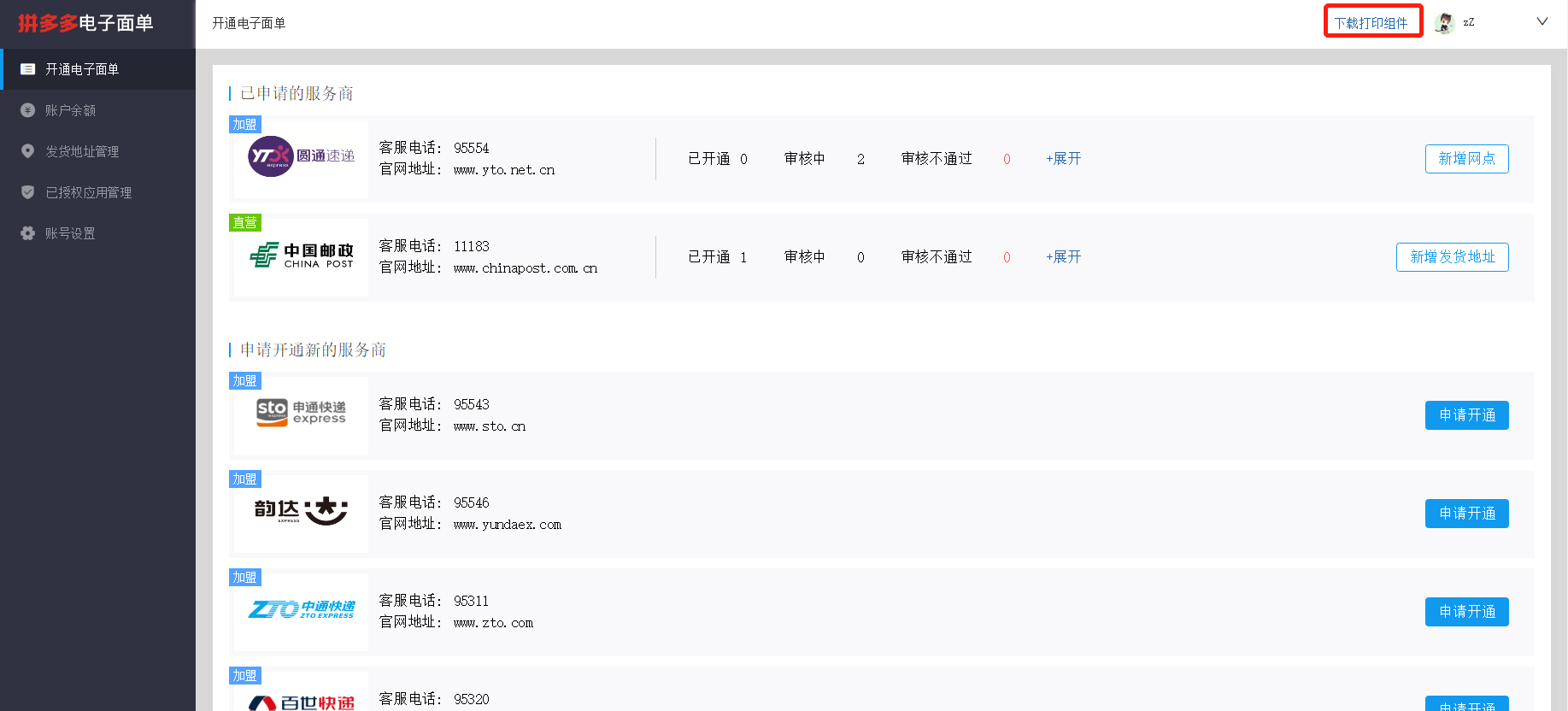Screen dimensions: 1568x711
Task: Open 账户余额 in the sidebar menu
Action: [70, 110]
